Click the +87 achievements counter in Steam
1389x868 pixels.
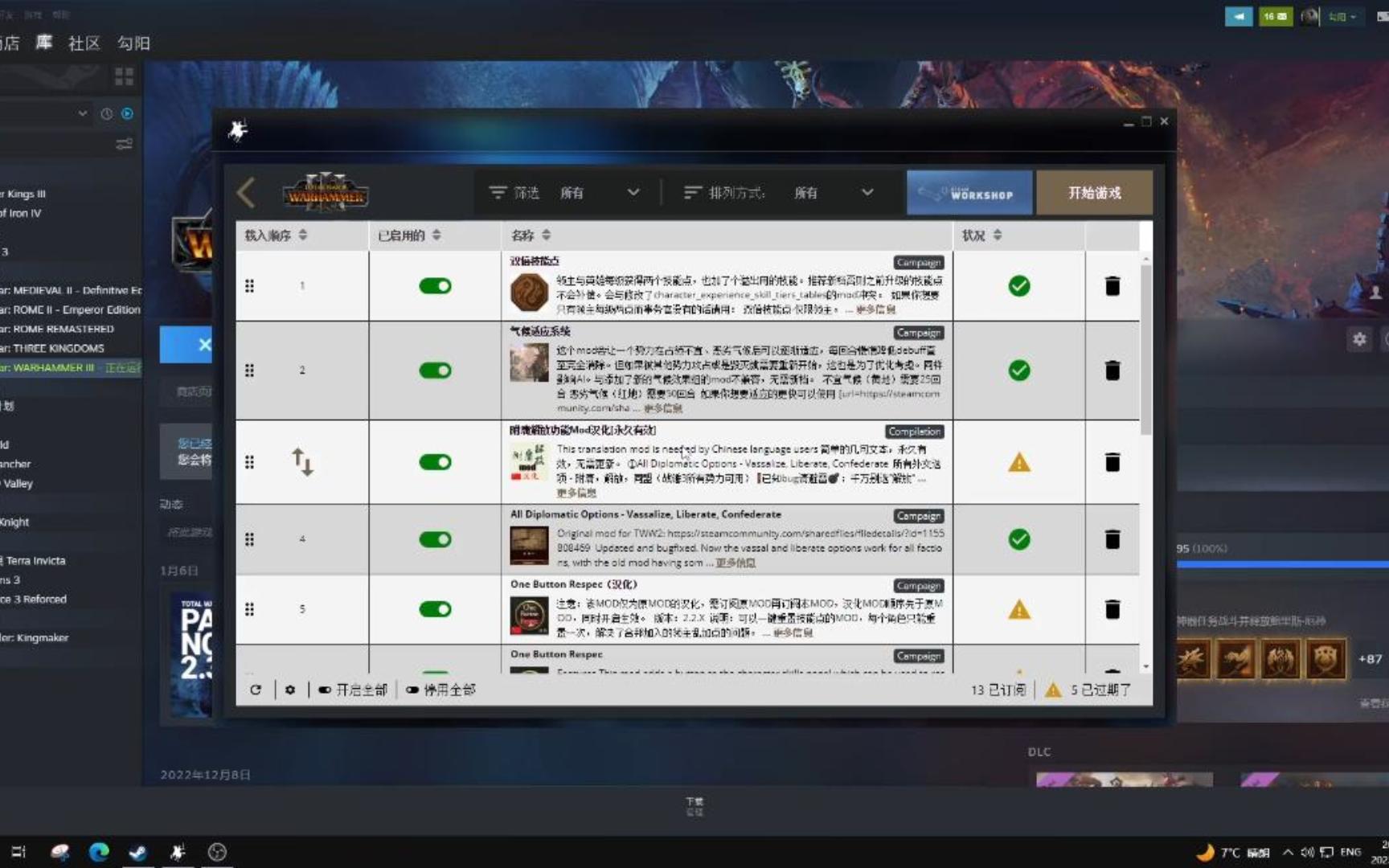tap(1370, 658)
